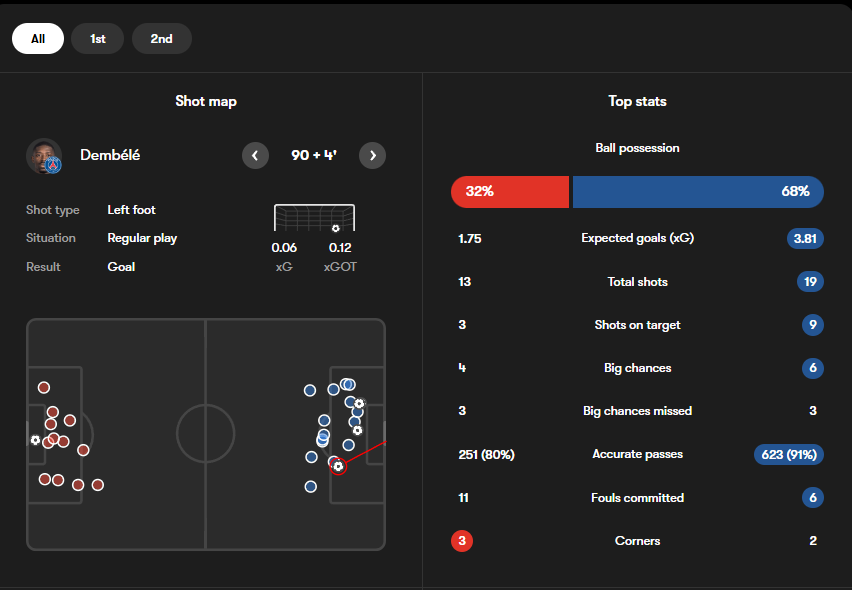Viewport: 852px width, 590px height.
Task: Click the ball icon inside the goal frame
Action: pos(335,228)
